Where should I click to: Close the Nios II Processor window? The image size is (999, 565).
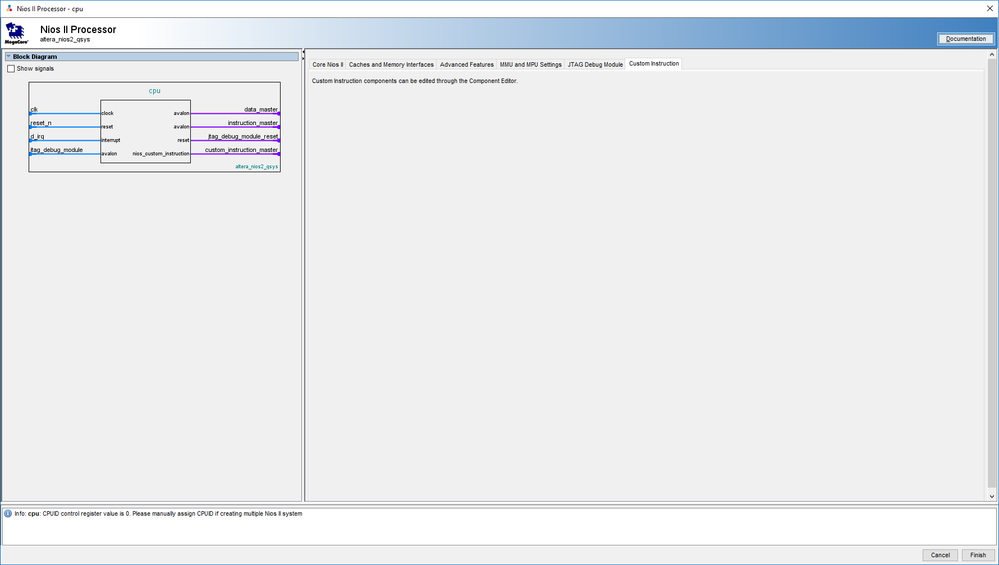point(989,8)
